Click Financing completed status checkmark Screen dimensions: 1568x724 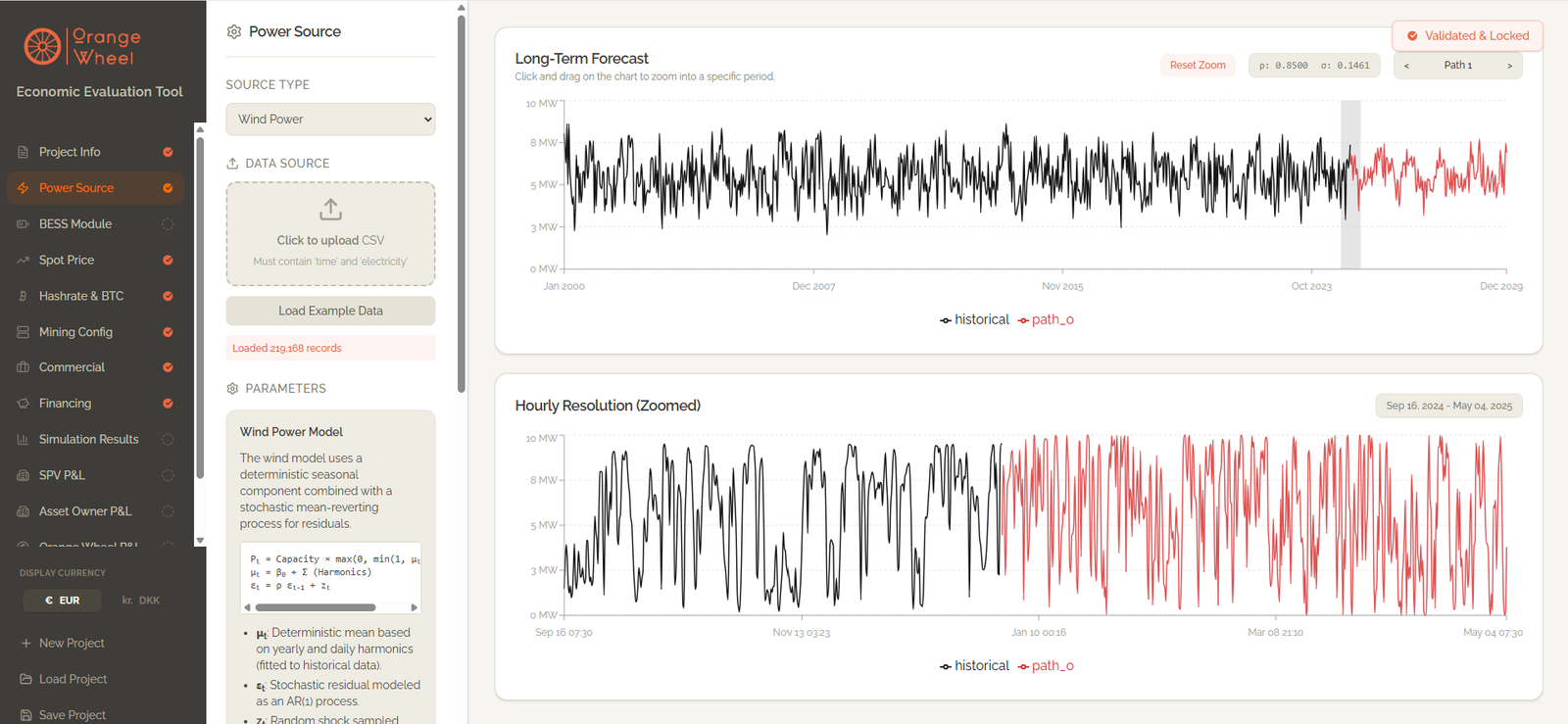(x=168, y=404)
